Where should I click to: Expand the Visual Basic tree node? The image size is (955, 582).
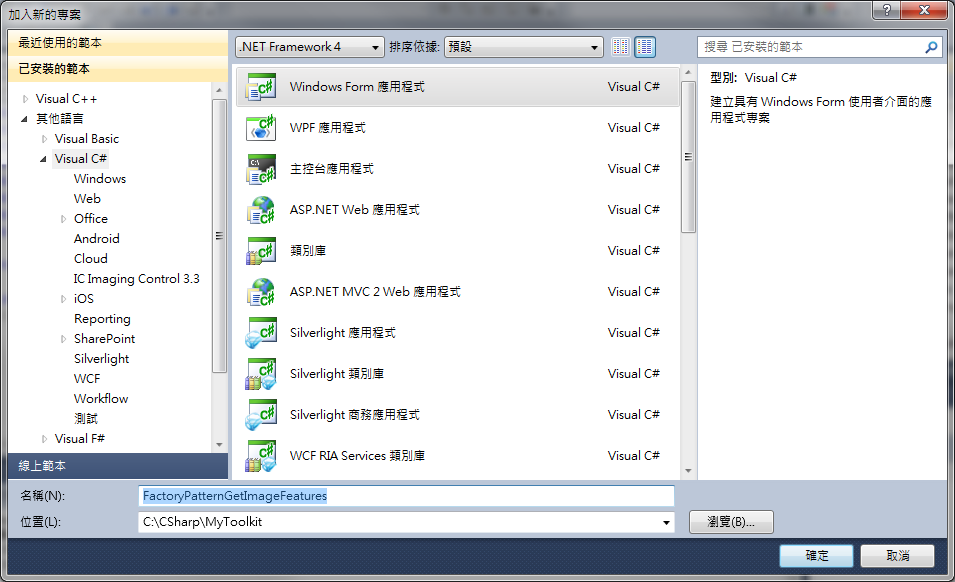click(44, 139)
